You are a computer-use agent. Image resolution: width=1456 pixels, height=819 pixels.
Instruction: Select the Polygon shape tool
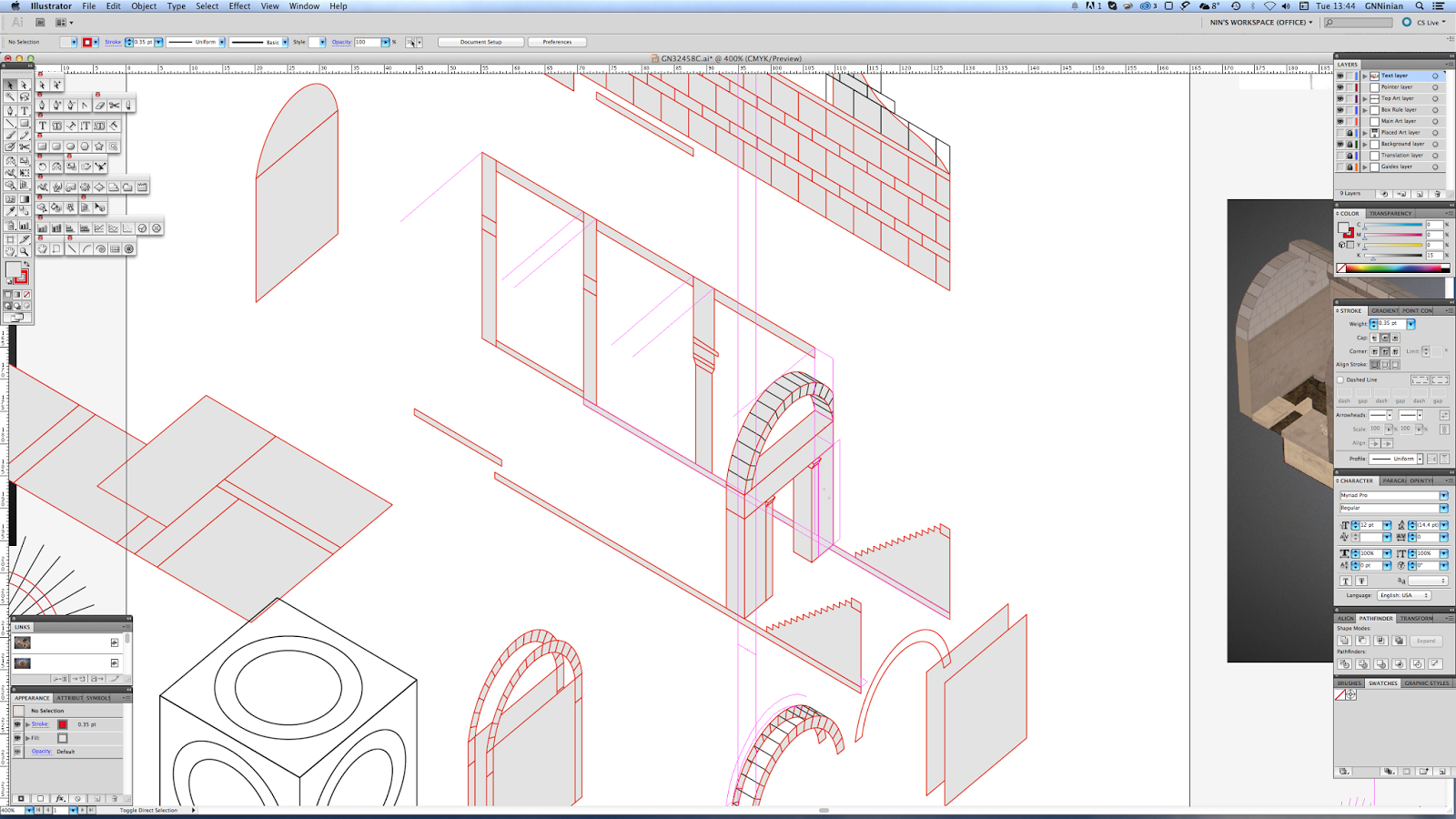pyautogui.click(x=85, y=147)
